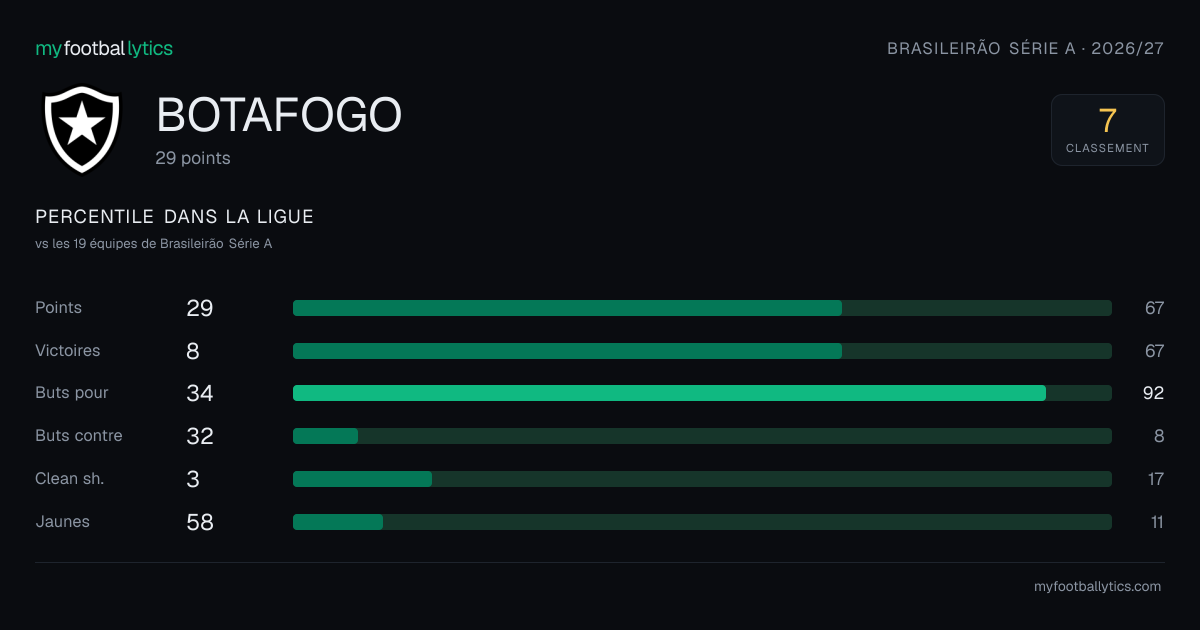Screen dimensions: 1200x630
Task: Click the Jaunes percentile bar
Action: 702,522
